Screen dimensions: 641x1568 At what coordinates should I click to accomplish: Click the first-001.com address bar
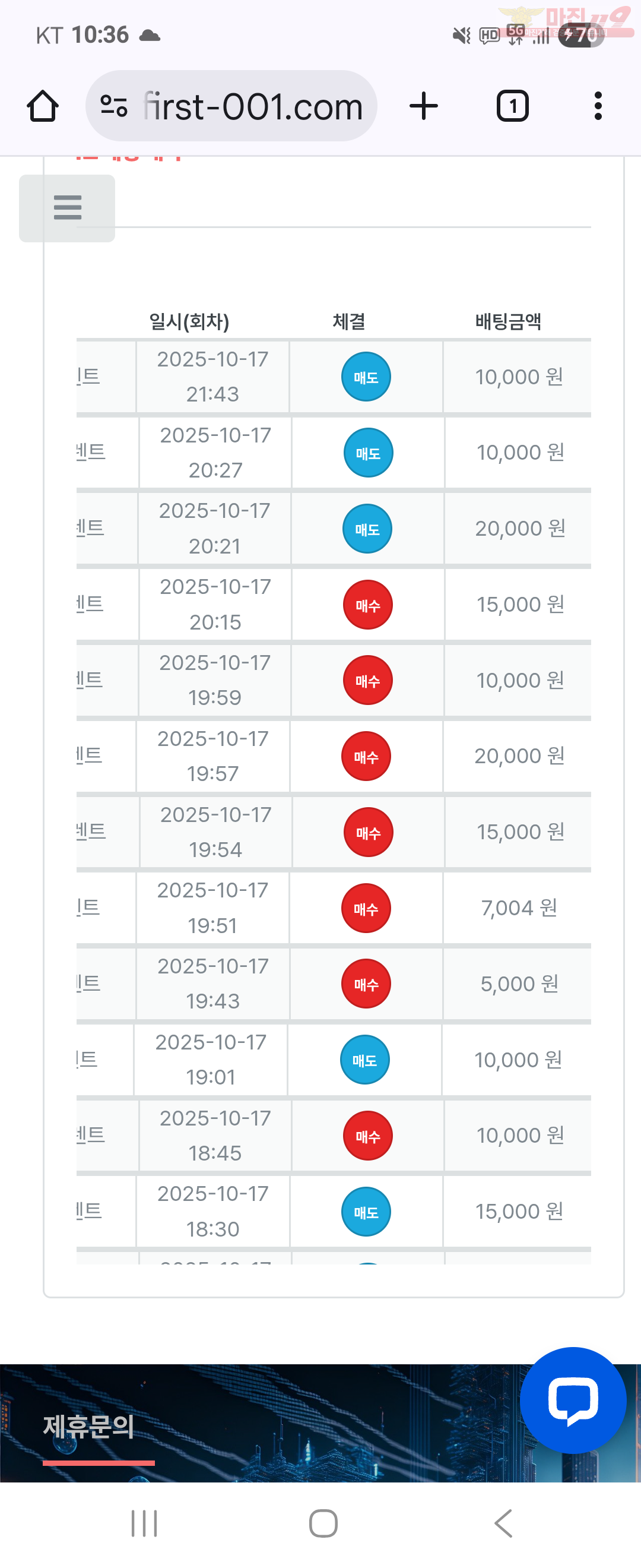(x=252, y=106)
